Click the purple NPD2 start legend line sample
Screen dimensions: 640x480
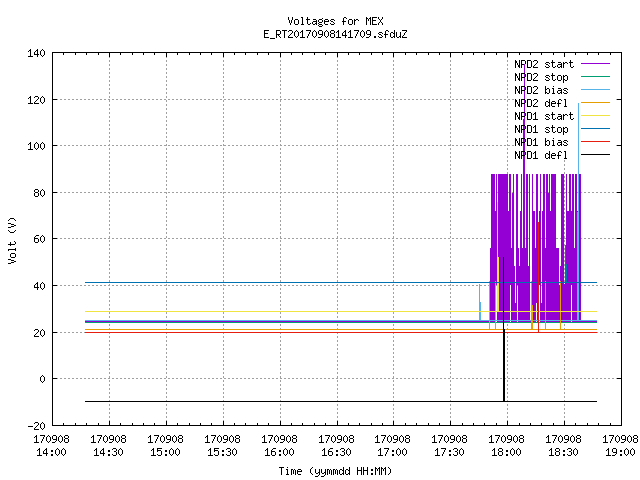click(595, 64)
